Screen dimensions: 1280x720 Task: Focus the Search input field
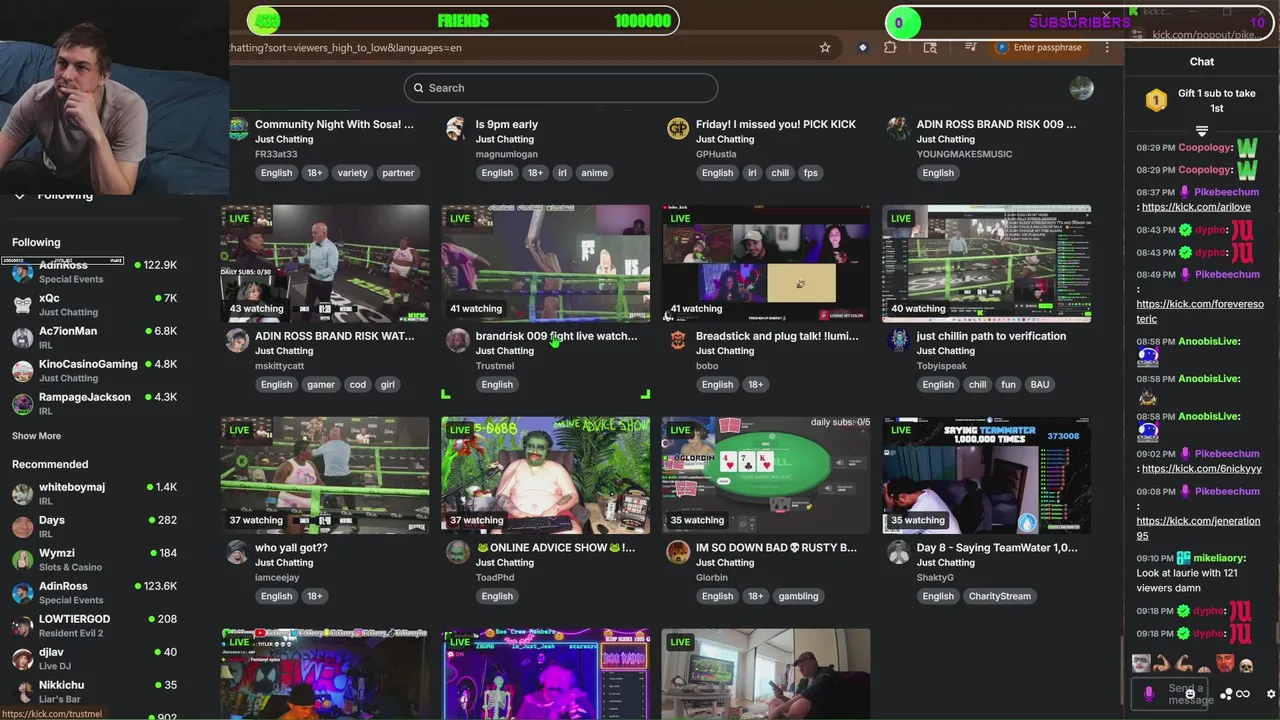560,88
